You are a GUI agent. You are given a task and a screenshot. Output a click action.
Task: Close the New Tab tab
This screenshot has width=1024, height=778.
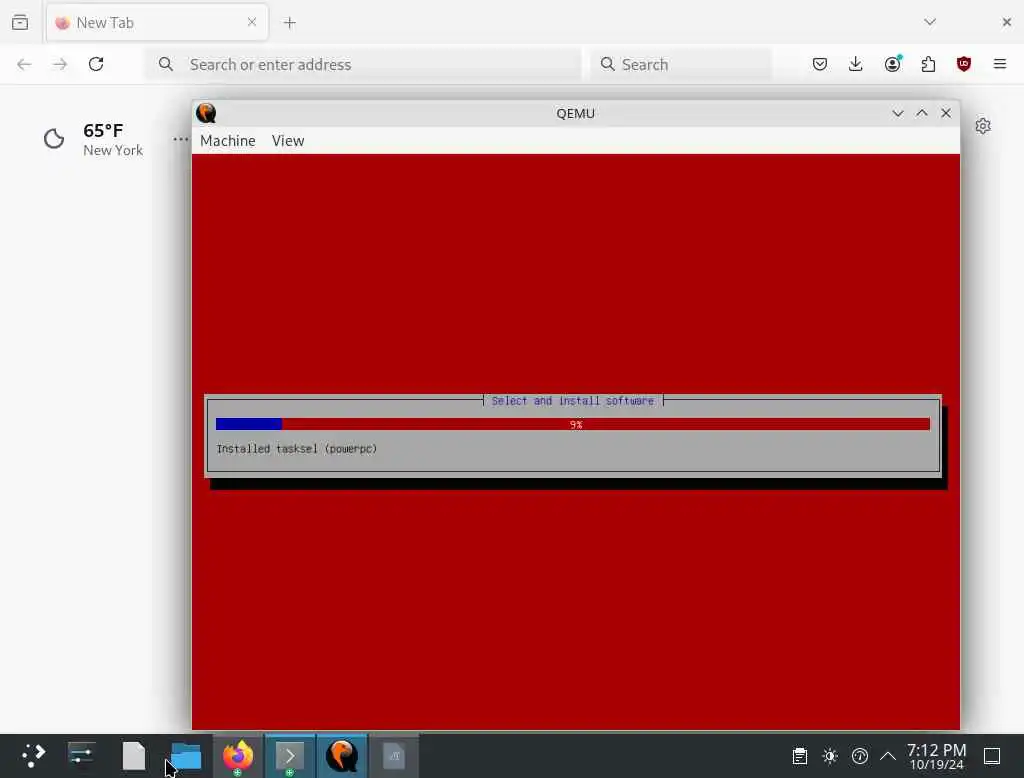pyautogui.click(x=252, y=22)
